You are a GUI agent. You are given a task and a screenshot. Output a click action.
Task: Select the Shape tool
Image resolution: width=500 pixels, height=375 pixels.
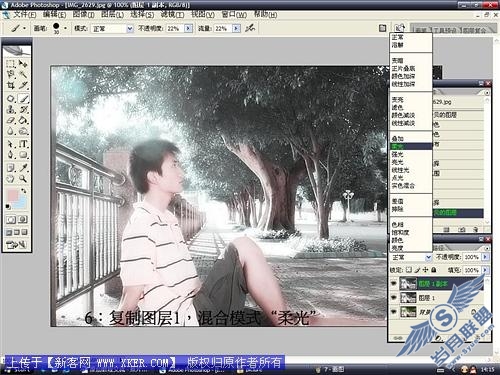coord(23,155)
